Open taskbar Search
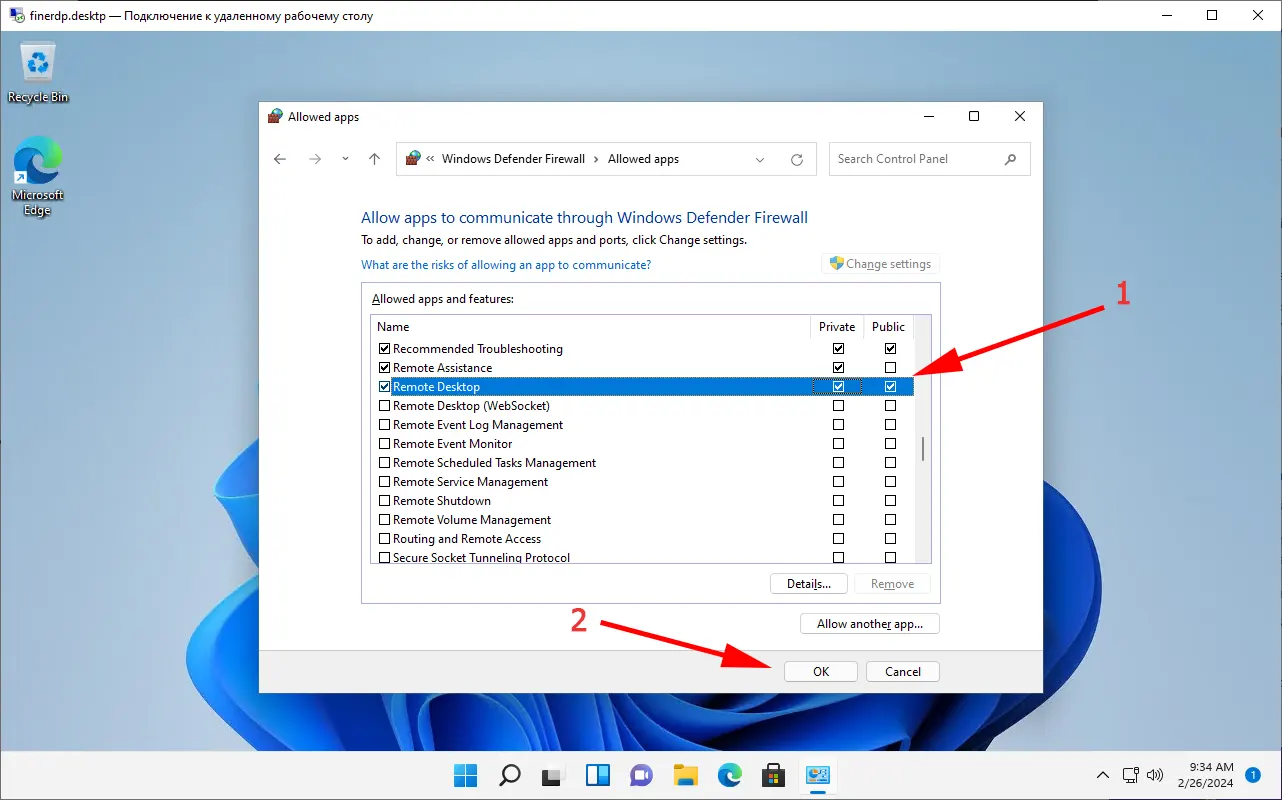The image size is (1282, 800). pyautogui.click(x=510, y=776)
